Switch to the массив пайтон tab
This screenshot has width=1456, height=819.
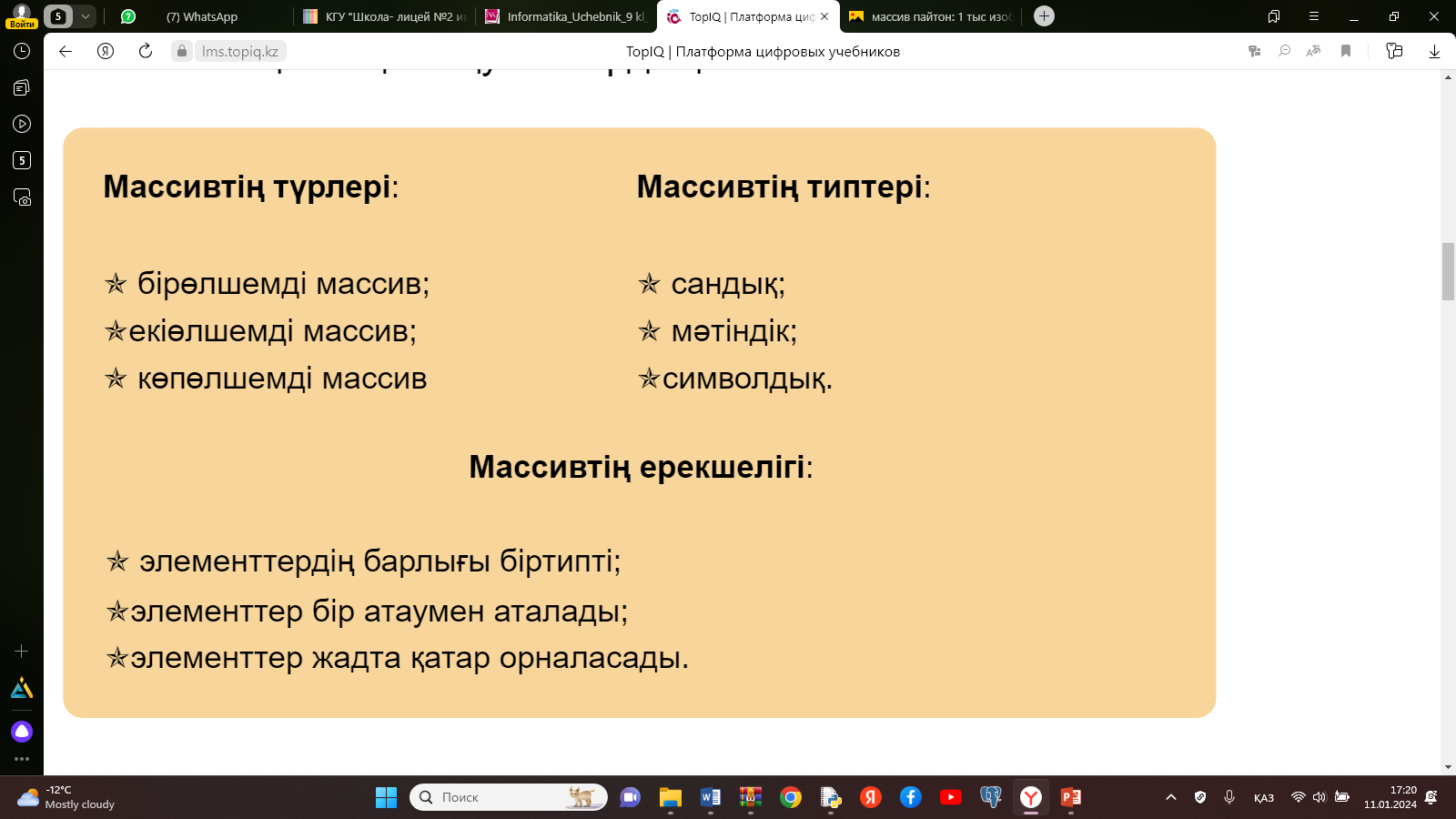[931, 16]
